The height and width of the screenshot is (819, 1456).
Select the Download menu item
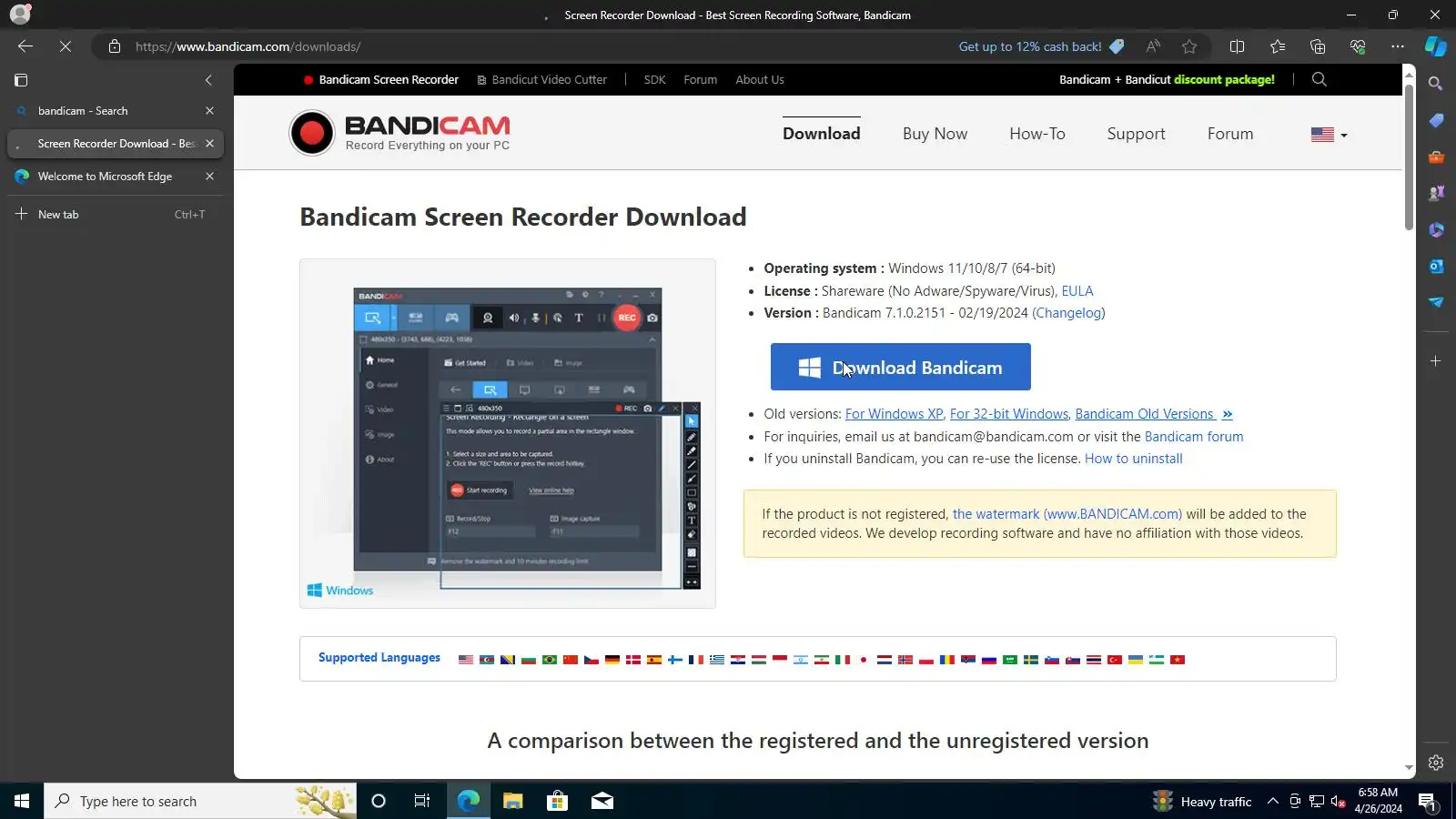822,134
